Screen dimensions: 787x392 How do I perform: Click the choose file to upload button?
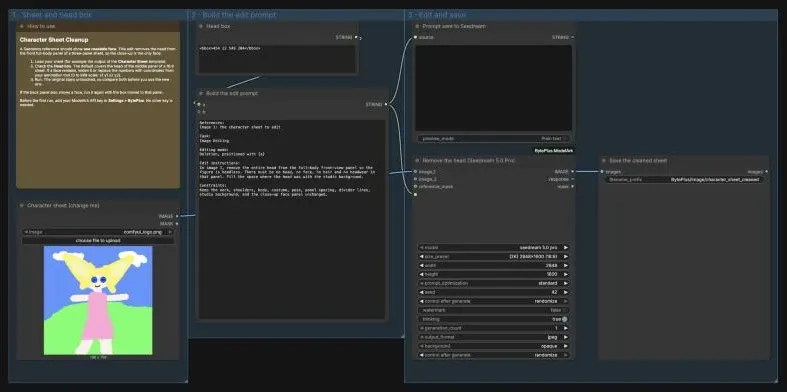coord(98,241)
